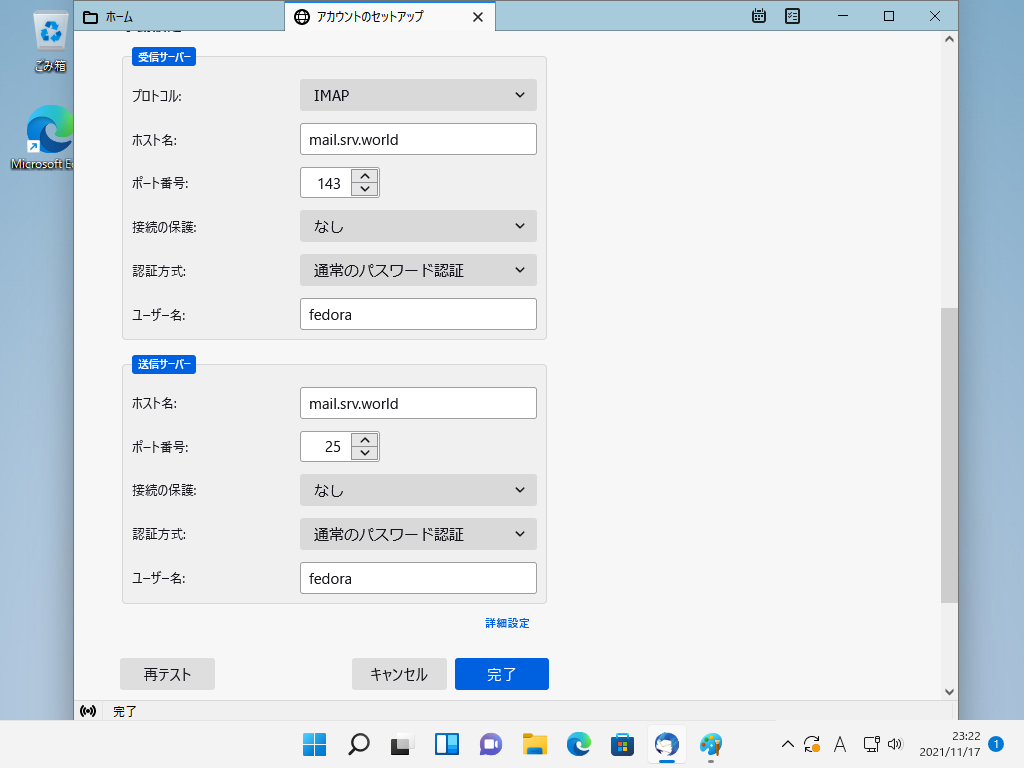Open Windows Start menu on taskbar

tap(314, 744)
